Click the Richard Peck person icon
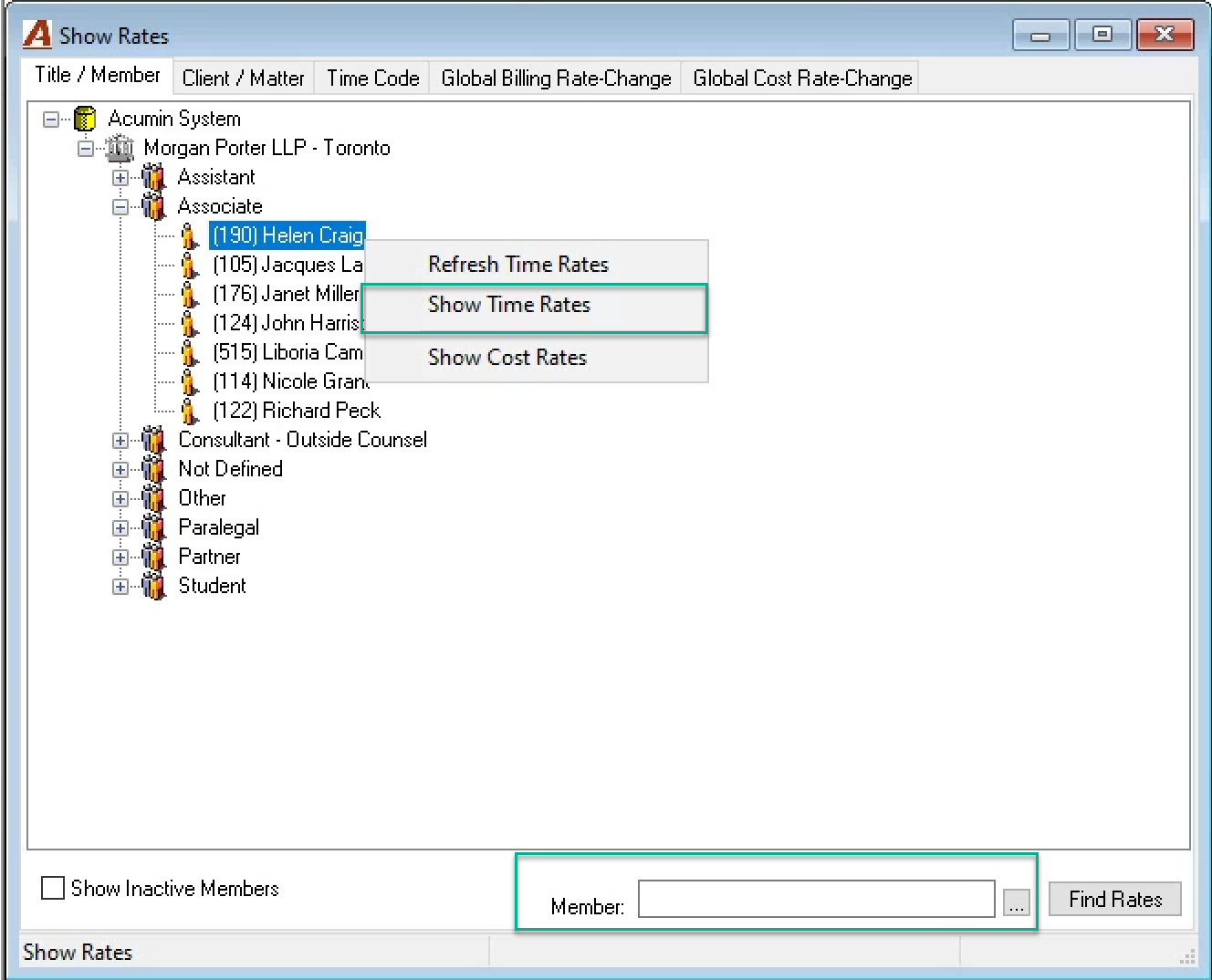The image size is (1212, 980). pyautogui.click(x=189, y=412)
